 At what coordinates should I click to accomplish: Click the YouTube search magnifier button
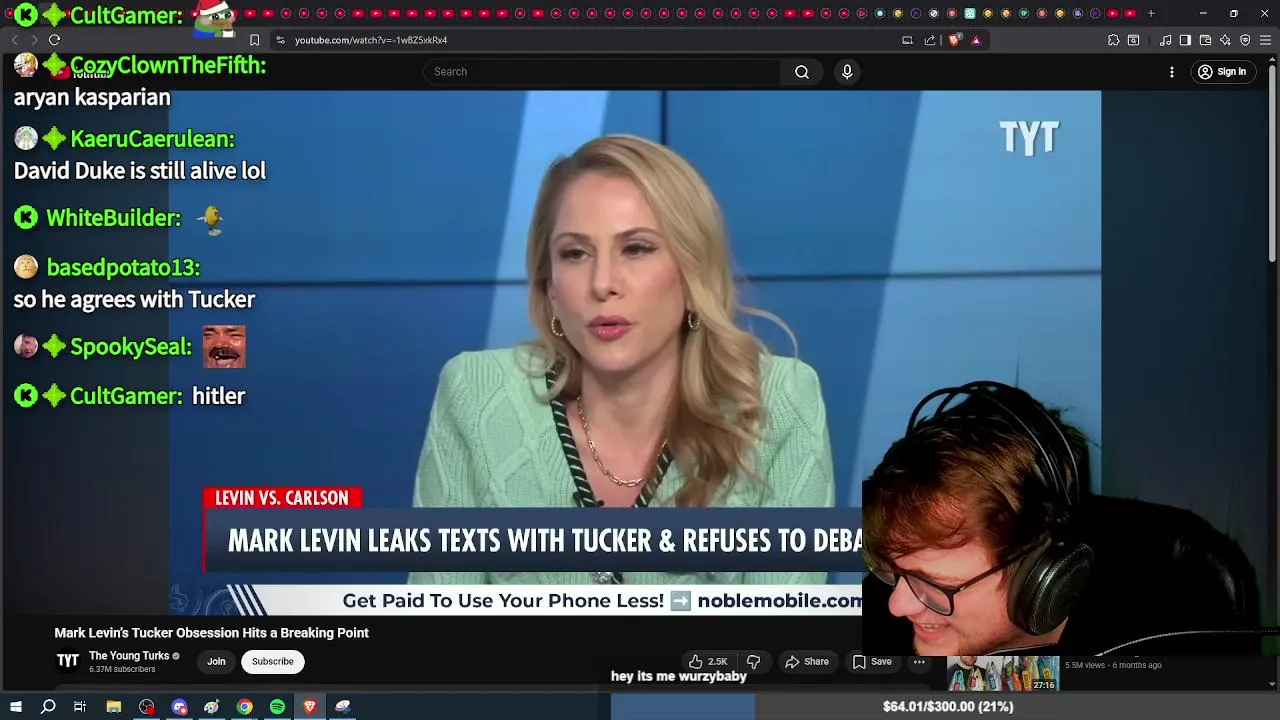pyautogui.click(x=802, y=72)
